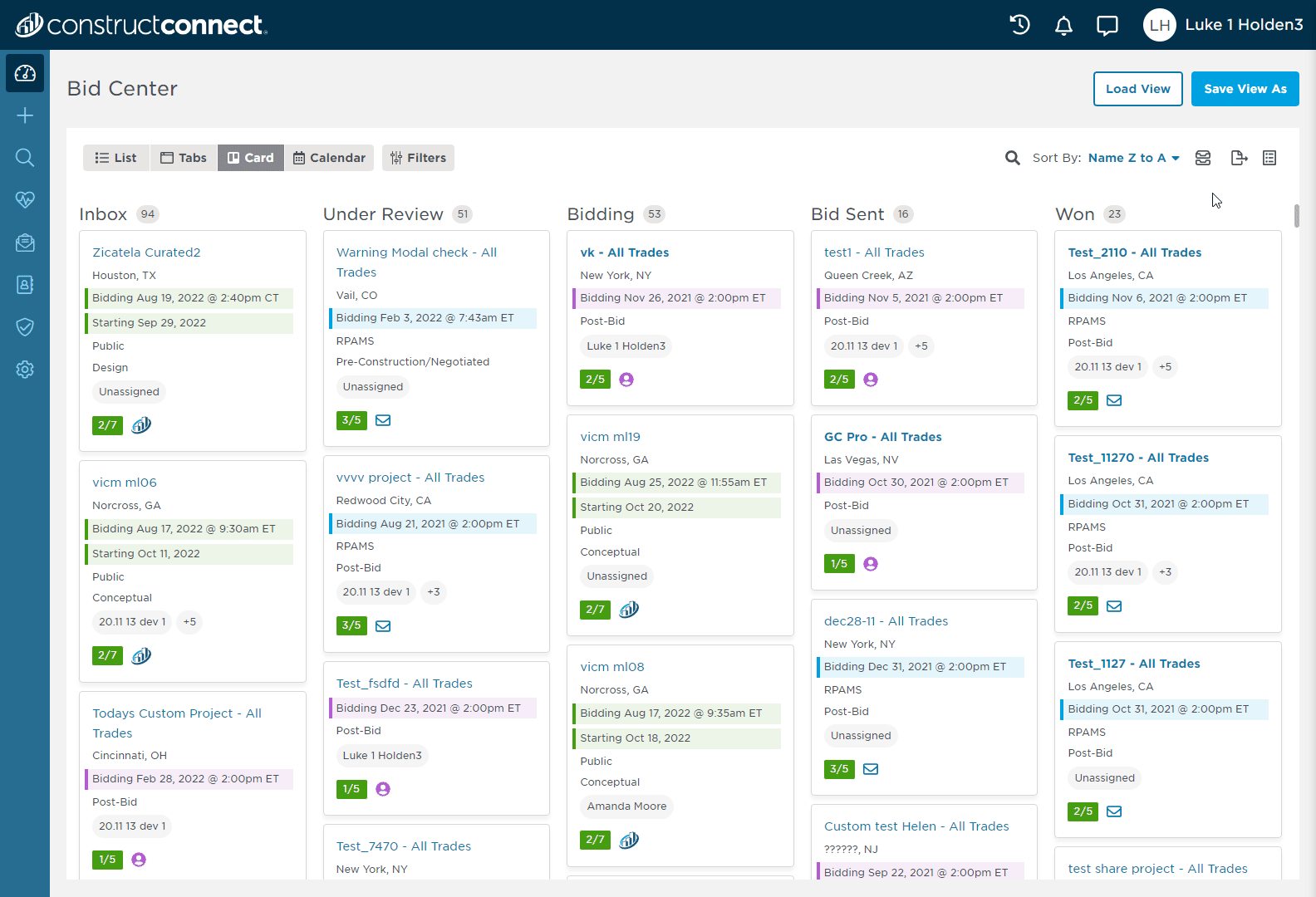Click the LH user avatar

[1160, 25]
